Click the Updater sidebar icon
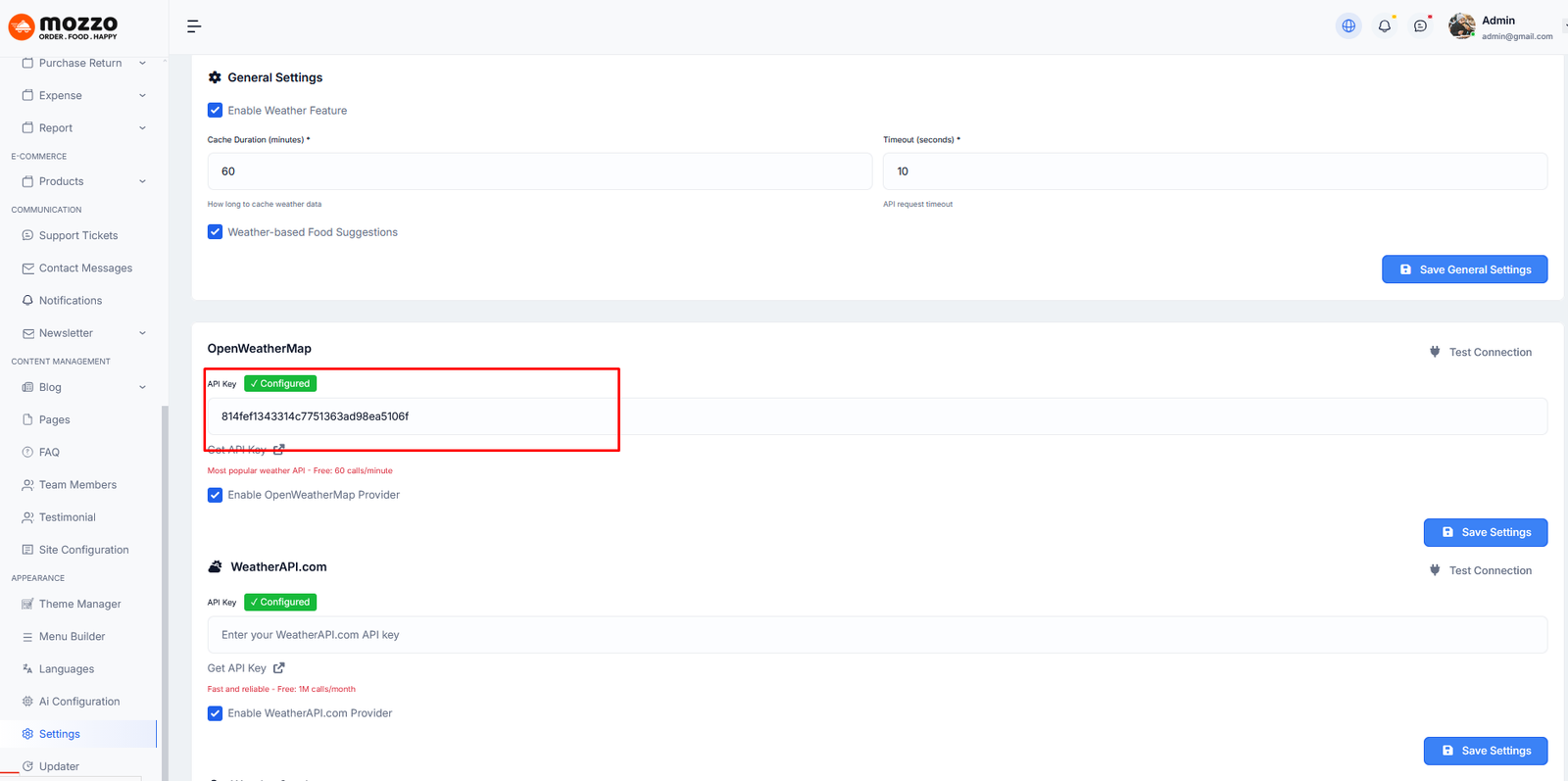1568x781 pixels. click(x=27, y=766)
